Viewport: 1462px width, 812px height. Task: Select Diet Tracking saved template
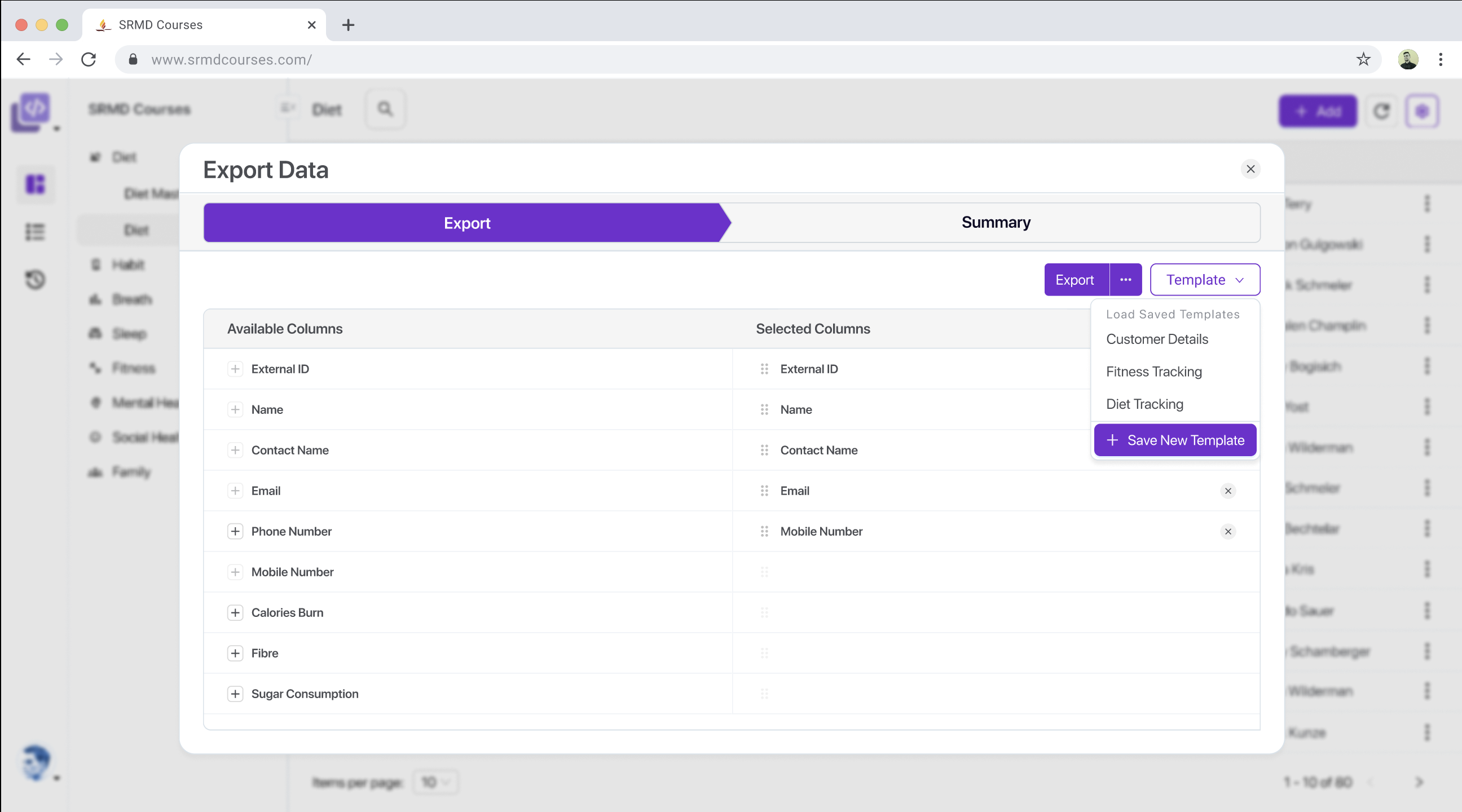tap(1144, 404)
